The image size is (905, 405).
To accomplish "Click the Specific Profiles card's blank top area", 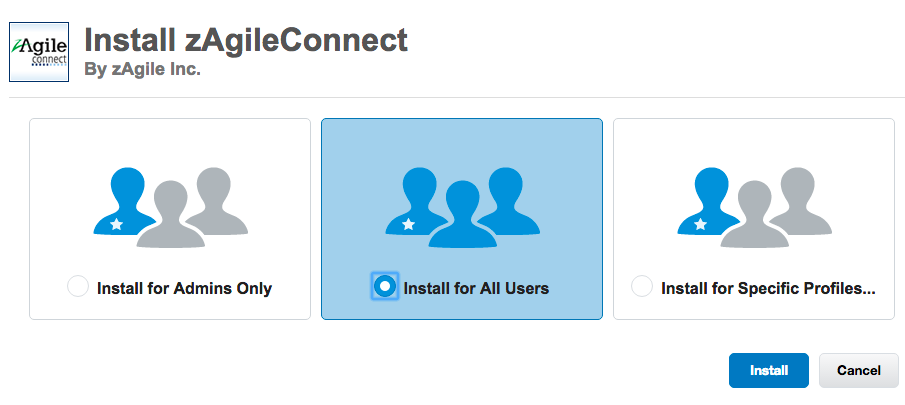I will tap(753, 138).
